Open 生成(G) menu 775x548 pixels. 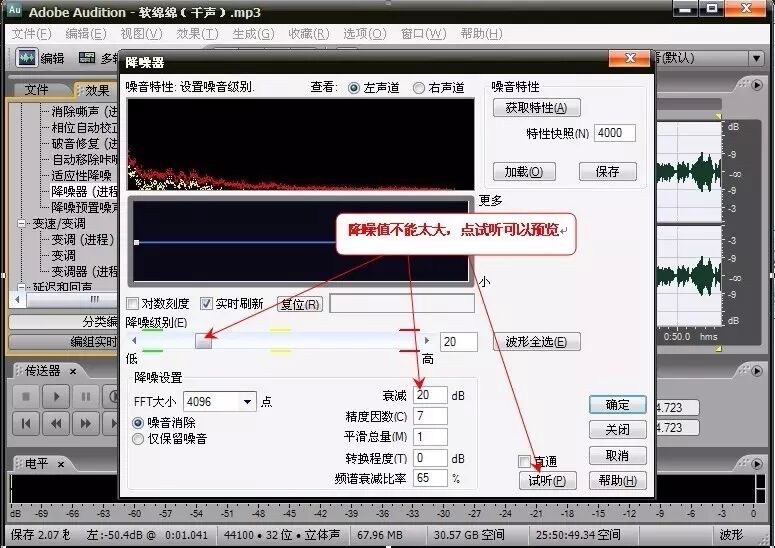[x=253, y=34]
